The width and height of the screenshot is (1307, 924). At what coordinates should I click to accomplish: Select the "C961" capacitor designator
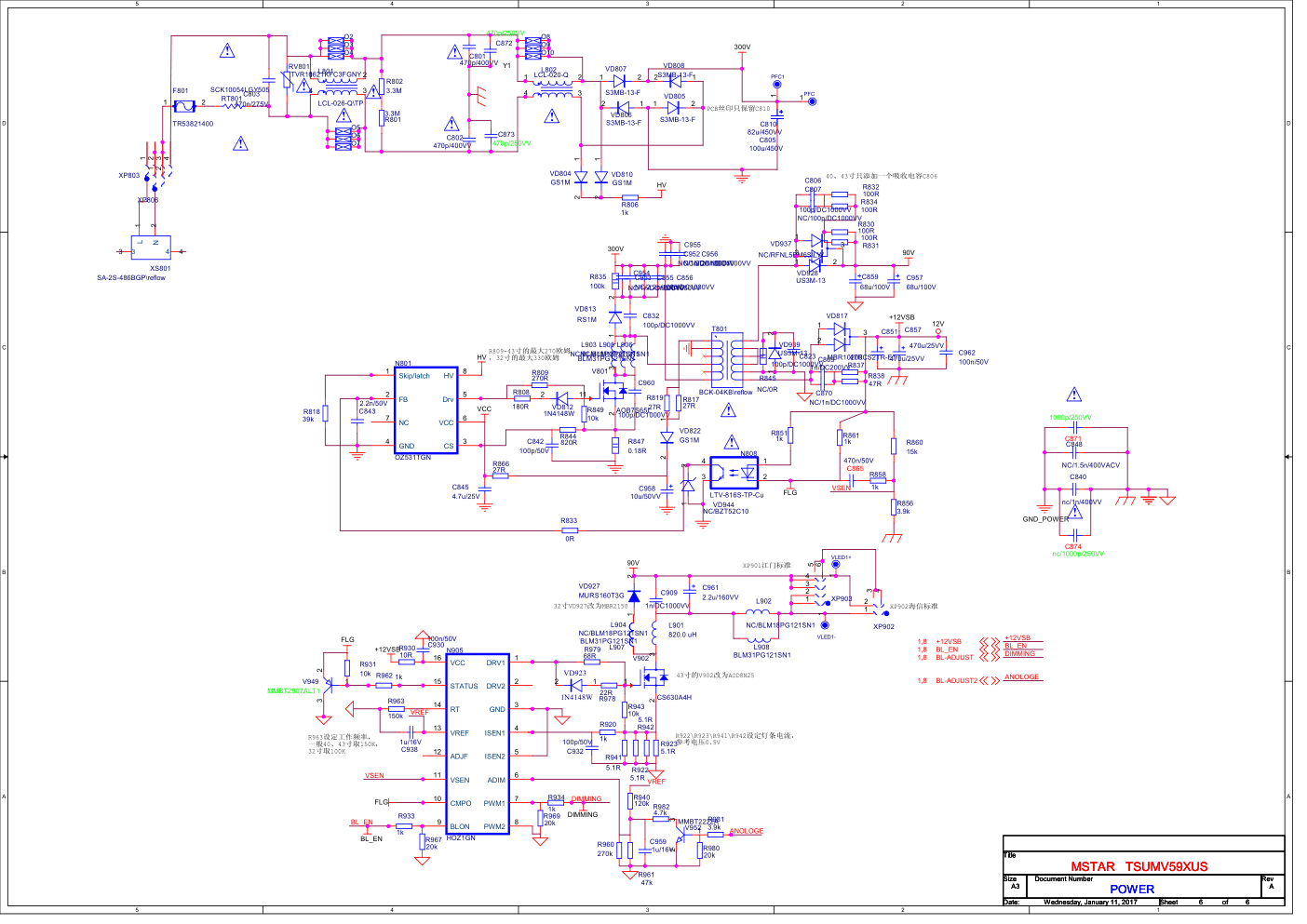[710, 588]
